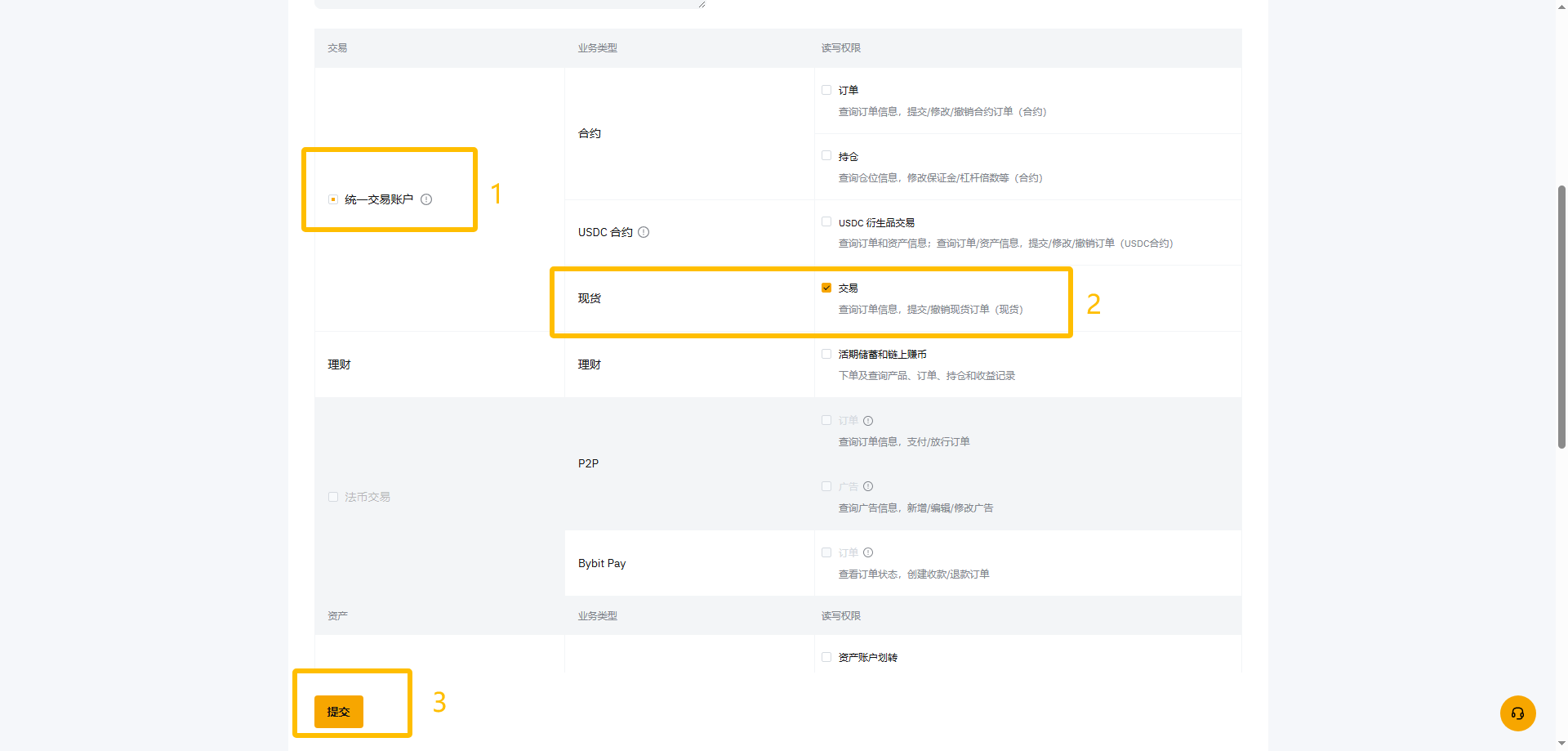Image resolution: width=1568 pixels, height=751 pixels.
Task: Click info icon next to 广告
Action: click(868, 486)
